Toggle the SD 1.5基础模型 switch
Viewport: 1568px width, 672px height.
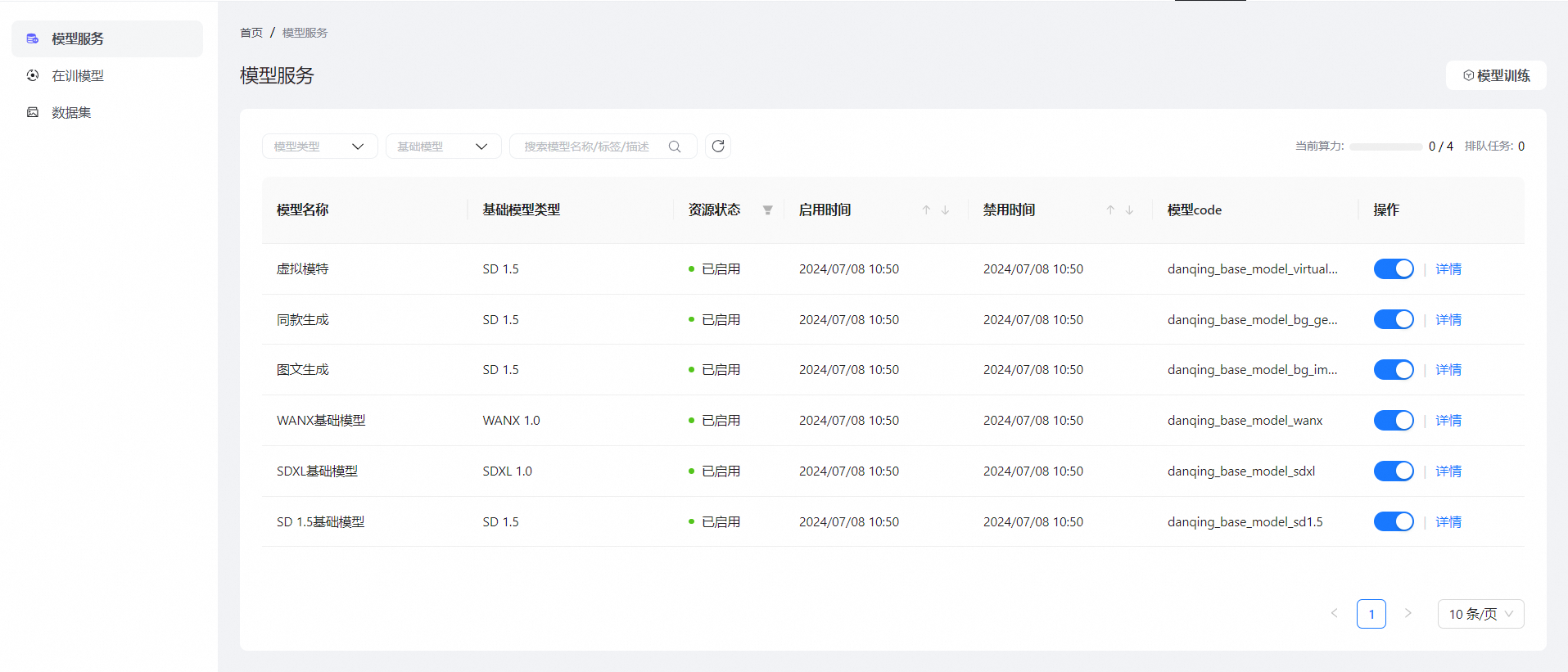click(x=1394, y=521)
